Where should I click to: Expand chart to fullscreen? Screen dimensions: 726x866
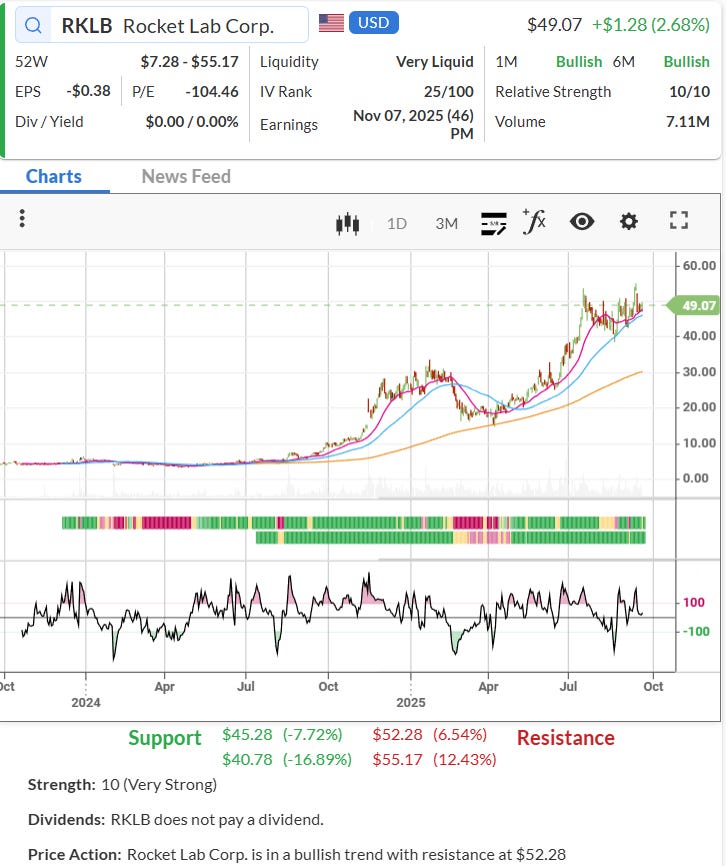(679, 220)
